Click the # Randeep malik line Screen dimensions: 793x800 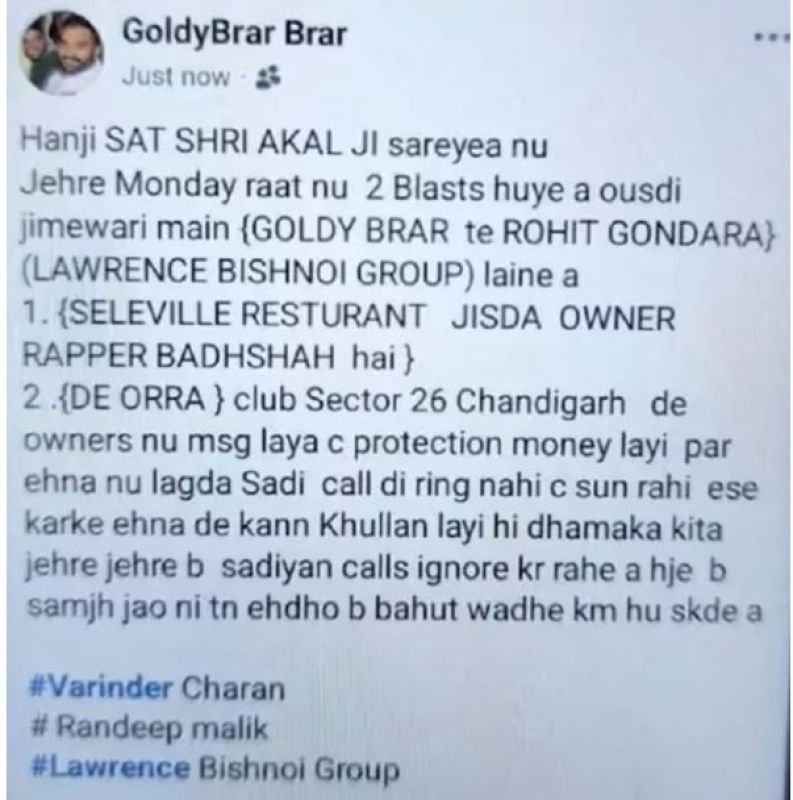click(150, 727)
